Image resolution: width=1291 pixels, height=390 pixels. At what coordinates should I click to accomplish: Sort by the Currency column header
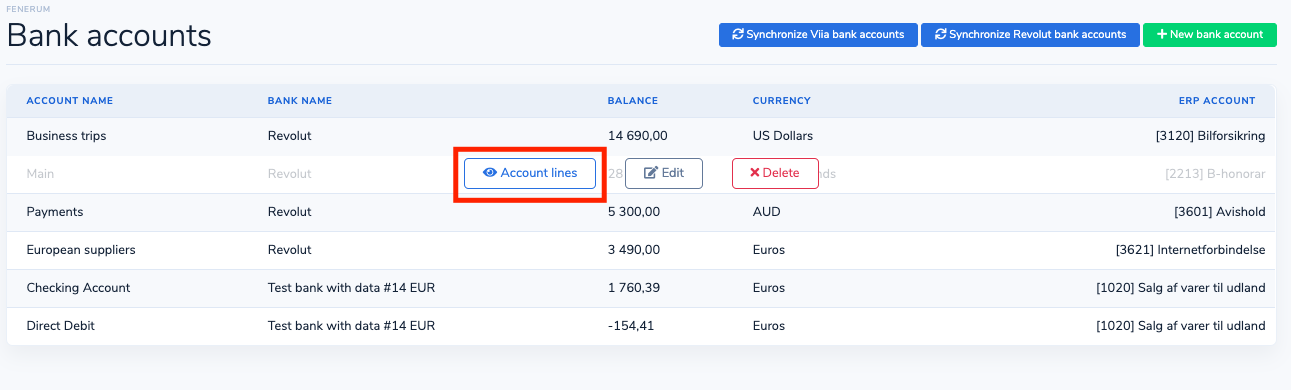pyautogui.click(x=781, y=101)
